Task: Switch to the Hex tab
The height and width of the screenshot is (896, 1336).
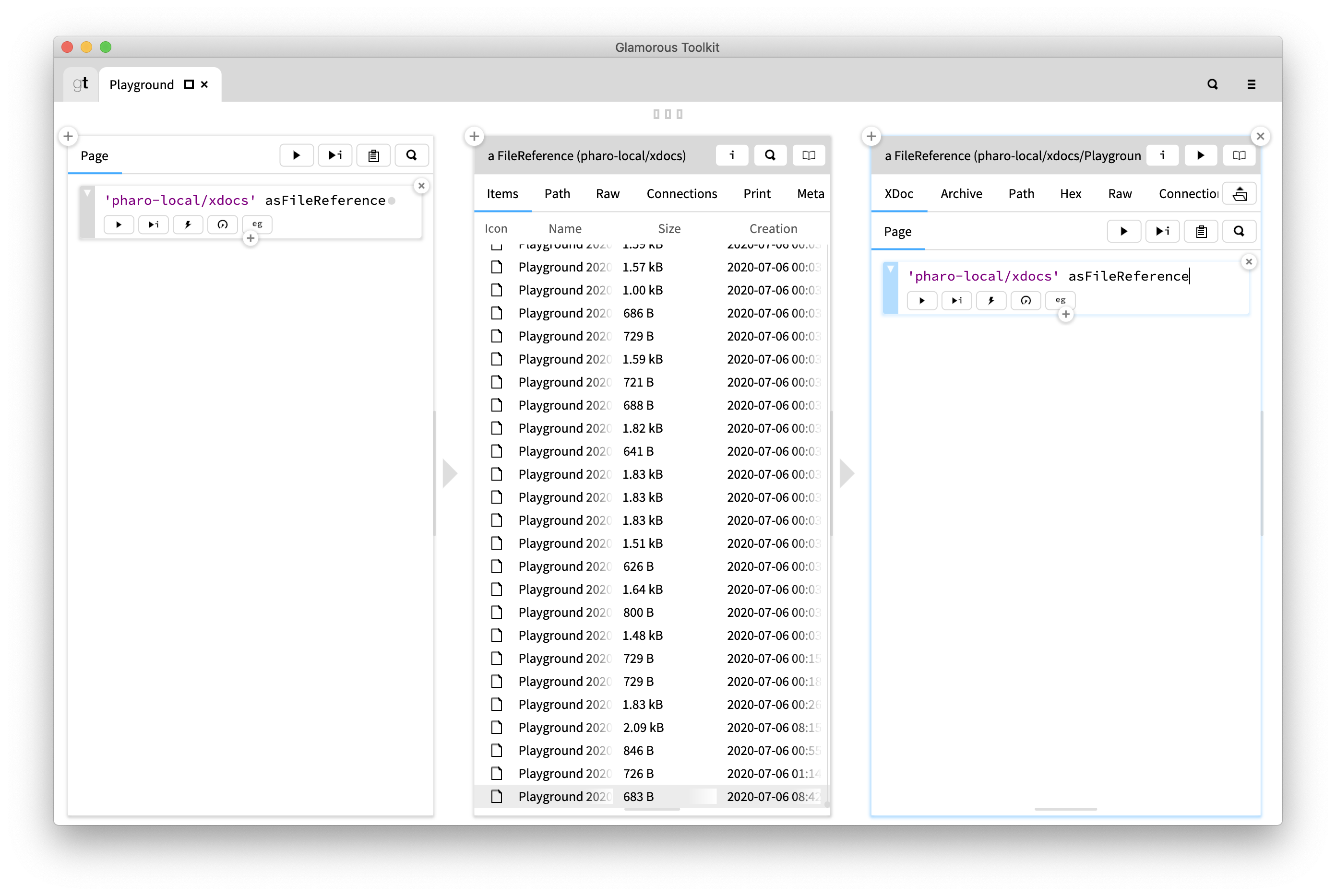Action: click(1070, 194)
